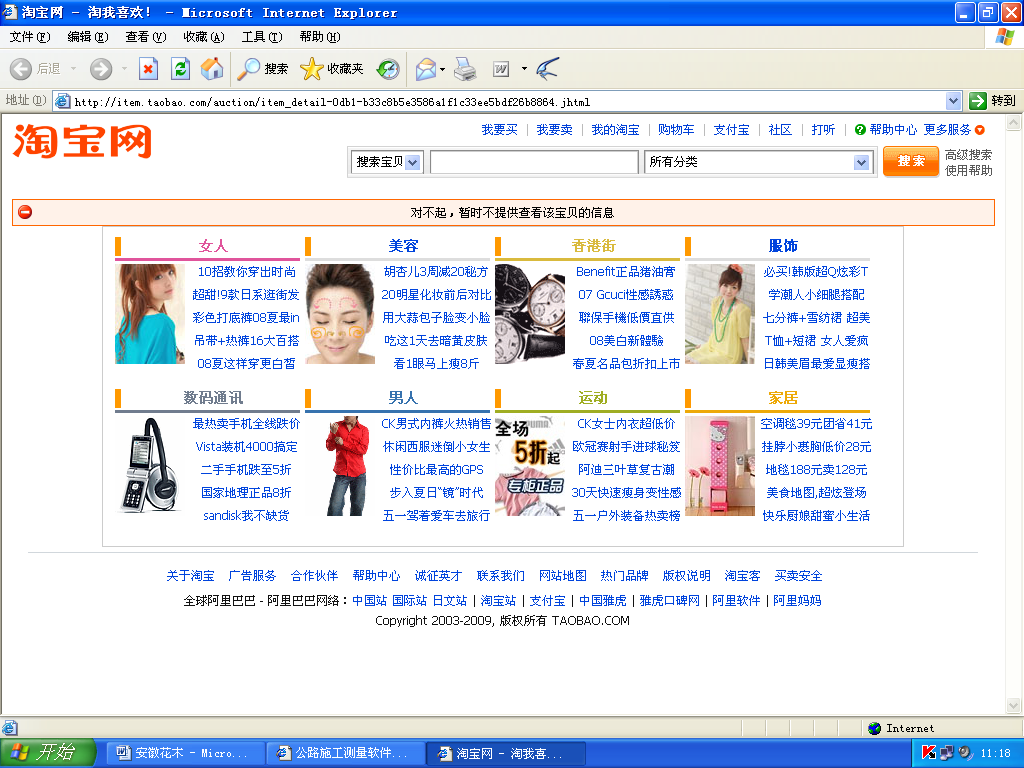The height and width of the screenshot is (768, 1024).
Task: Open Favorites star button
Action: pos(332,69)
